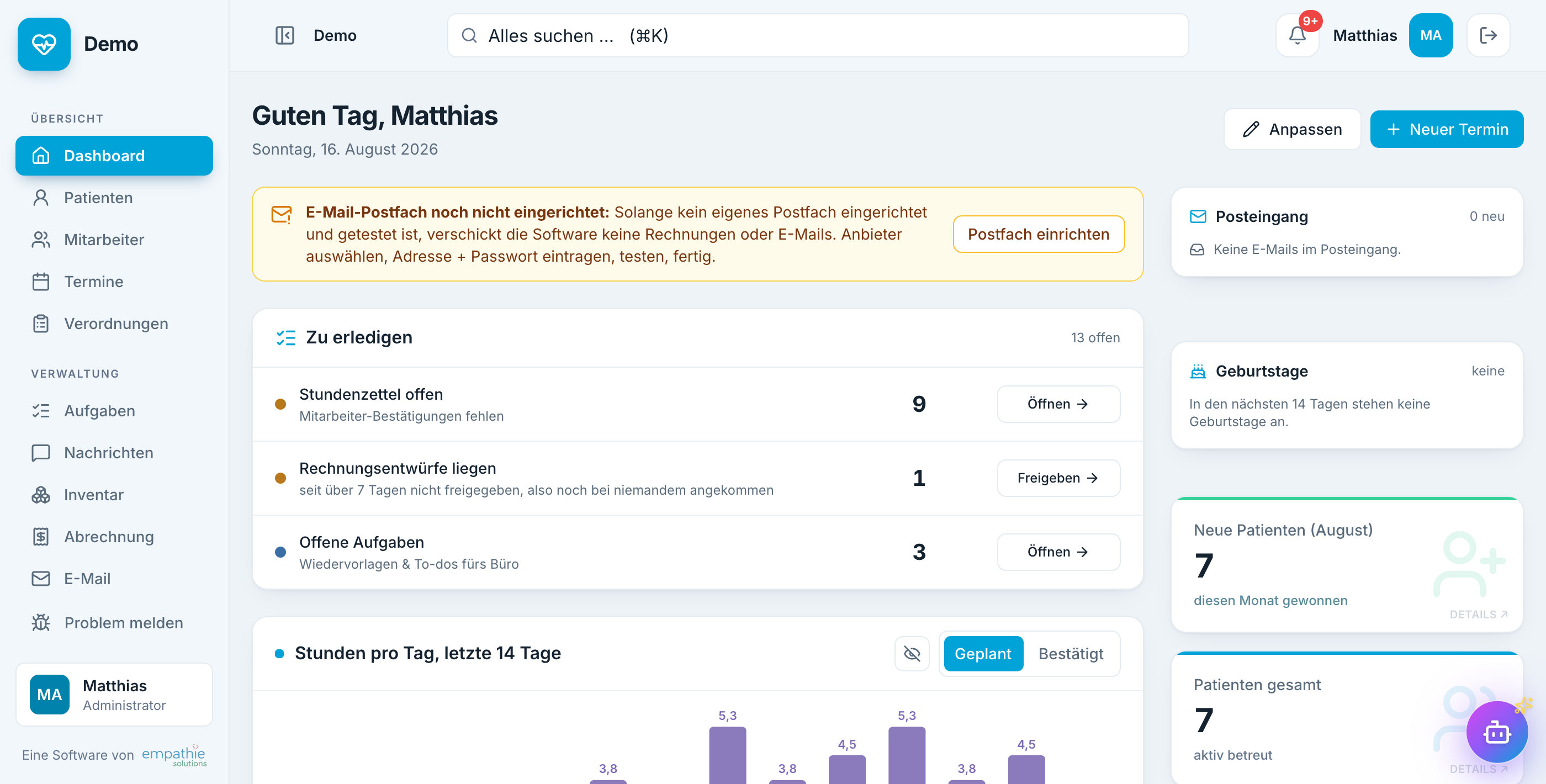The height and width of the screenshot is (784, 1546).
Task: Open the Verordnungen list
Action: coord(114,324)
